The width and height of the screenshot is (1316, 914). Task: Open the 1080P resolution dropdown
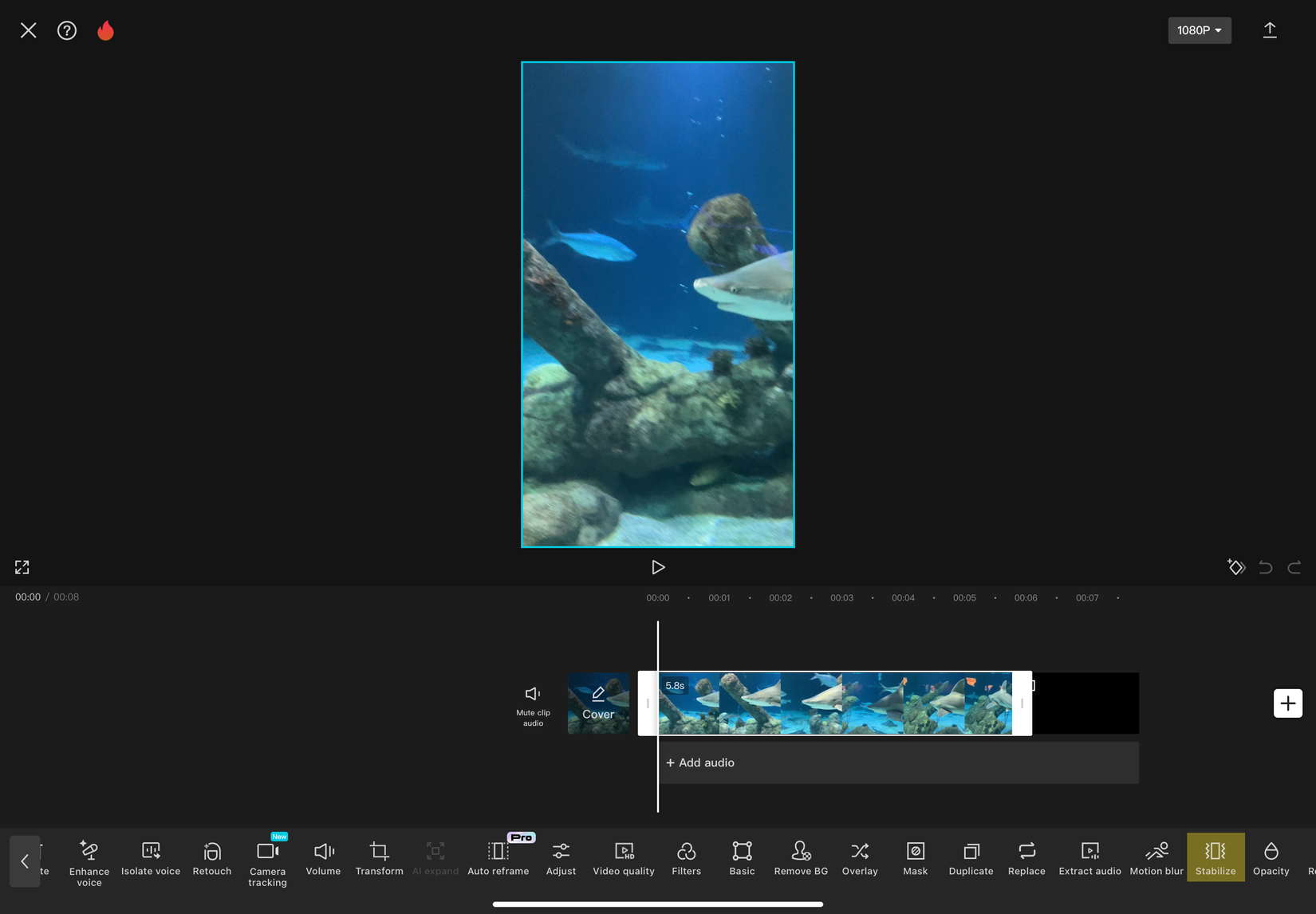(x=1199, y=30)
